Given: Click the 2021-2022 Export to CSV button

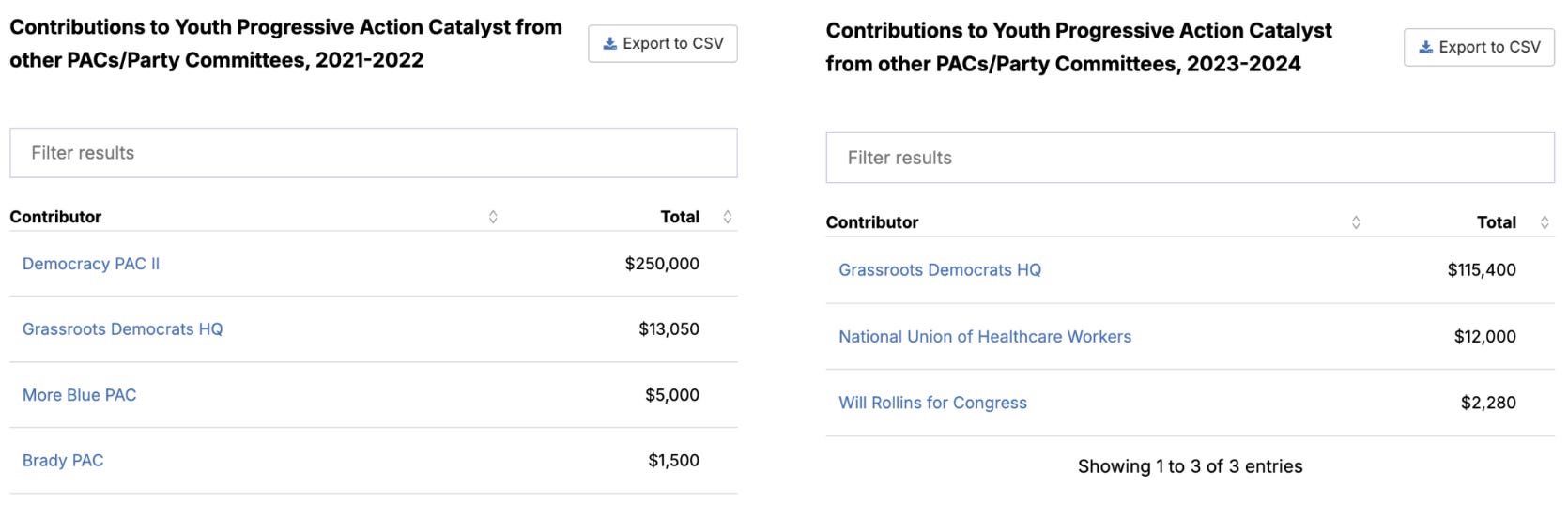Looking at the screenshot, I should (663, 44).
